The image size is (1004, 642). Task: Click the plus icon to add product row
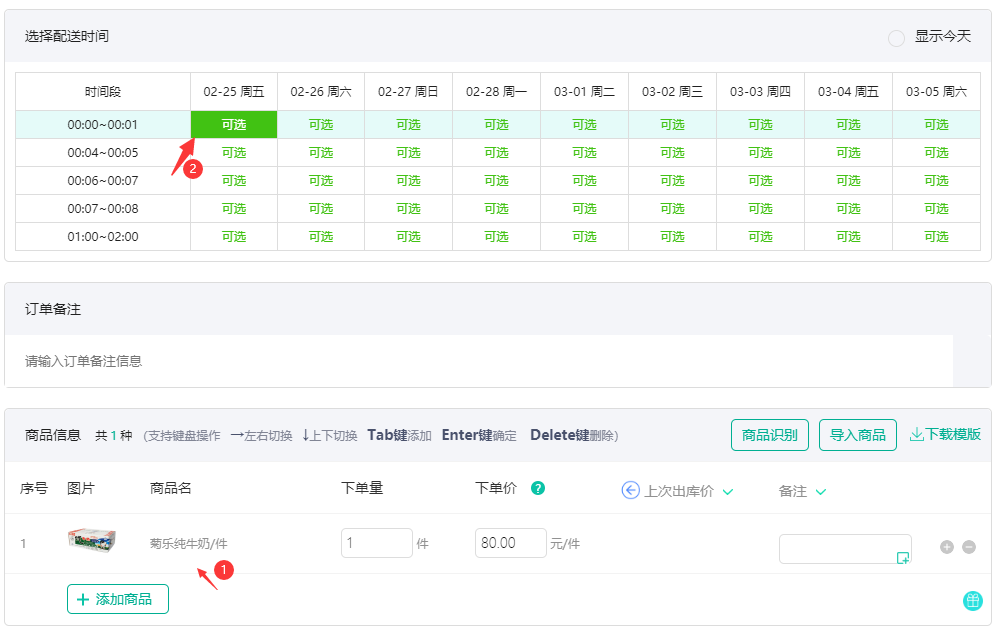pyautogui.click(x=946, y=547)
